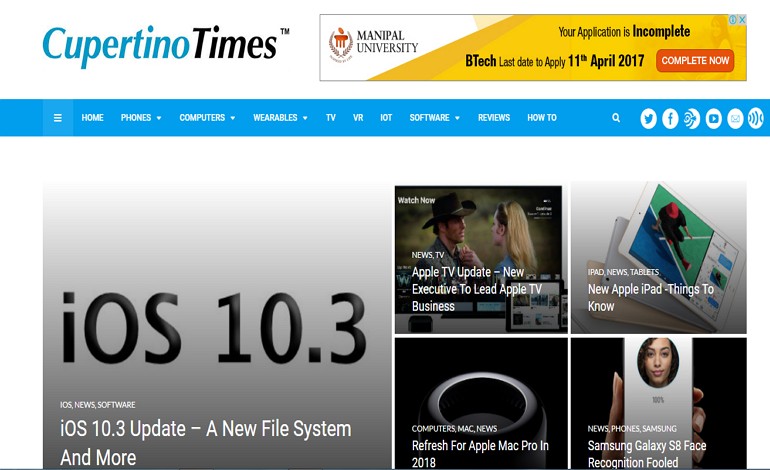Click the IPAD category tag
770x470 pixels.
pos(596,272)
